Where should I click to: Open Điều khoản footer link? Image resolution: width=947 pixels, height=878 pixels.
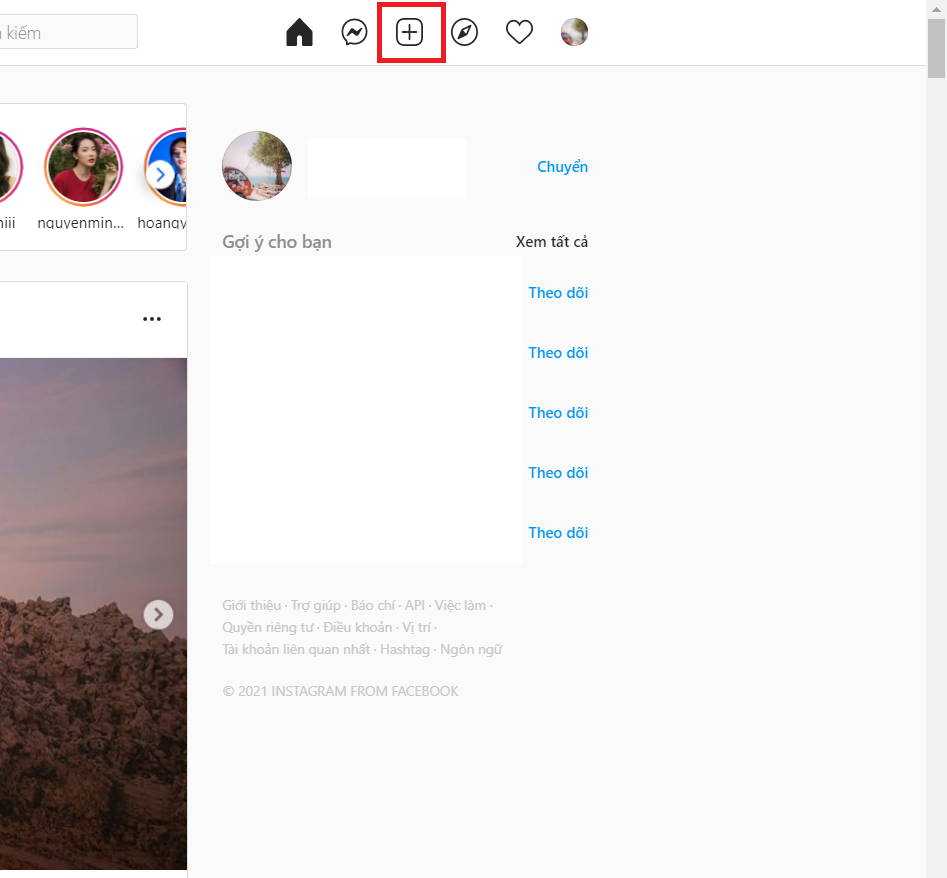(x=358, y=627)
